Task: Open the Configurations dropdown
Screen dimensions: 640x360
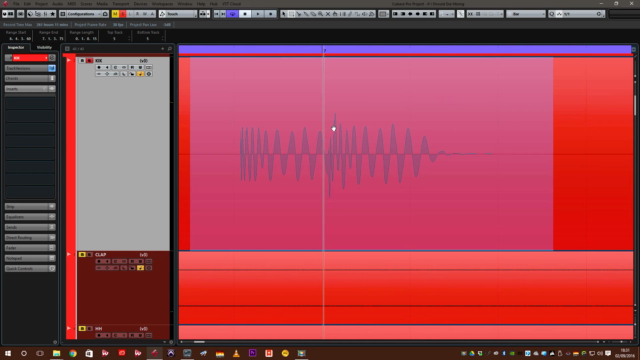Action: (x=83, y=14)
